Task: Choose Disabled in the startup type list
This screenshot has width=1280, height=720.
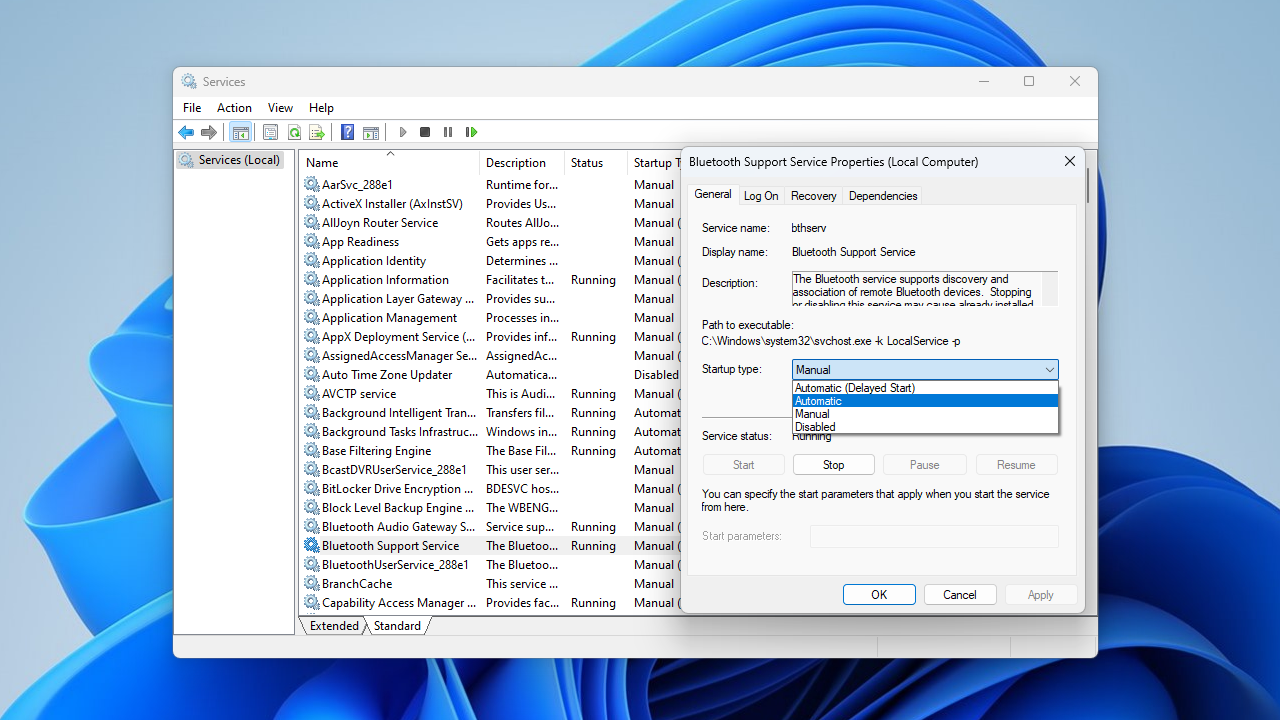Action: pyautogui.click(x=815, y=427)
